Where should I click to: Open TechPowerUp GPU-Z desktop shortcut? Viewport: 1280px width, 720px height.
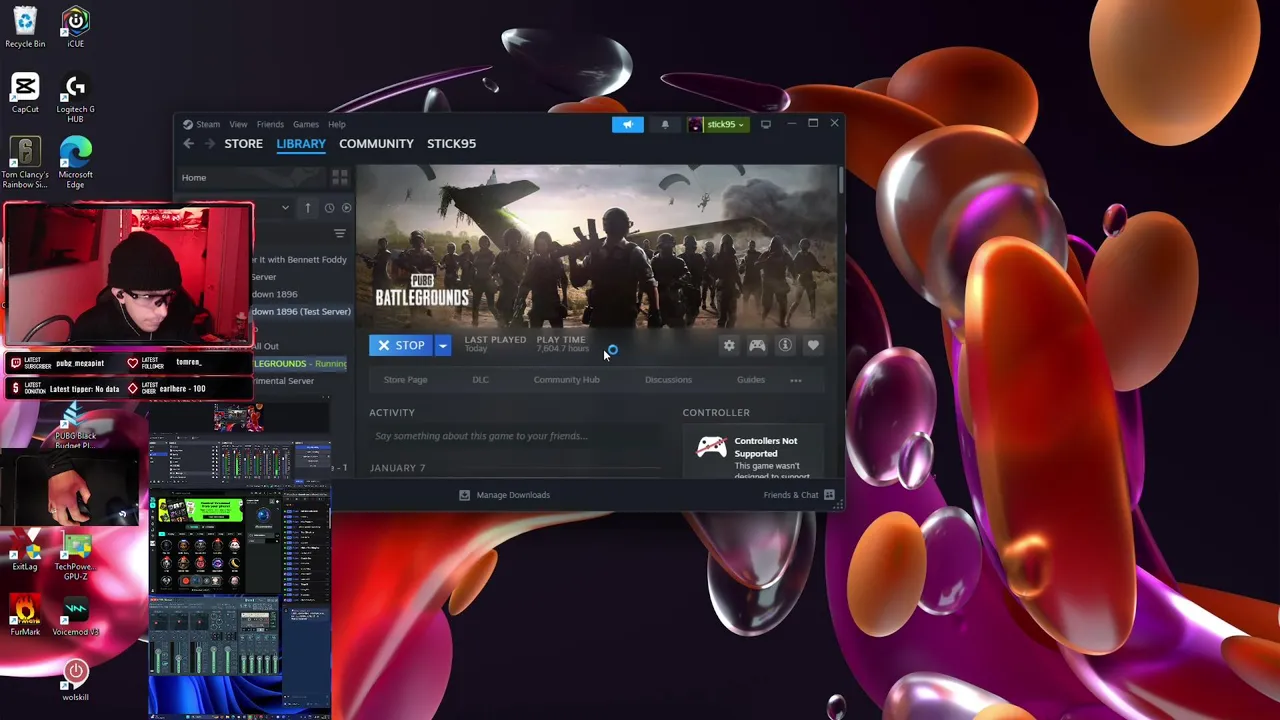[76, 557]
